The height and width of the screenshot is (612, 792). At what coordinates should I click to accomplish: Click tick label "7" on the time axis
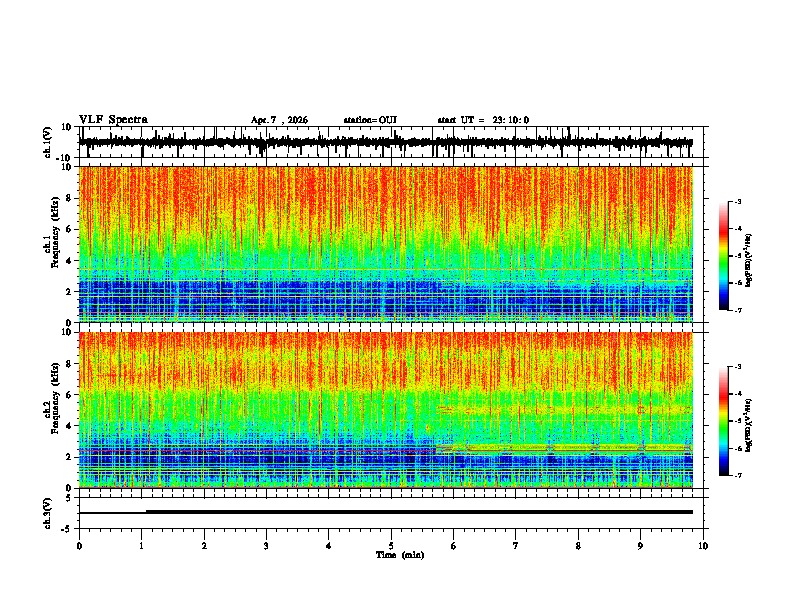click(x=516, y=546)
